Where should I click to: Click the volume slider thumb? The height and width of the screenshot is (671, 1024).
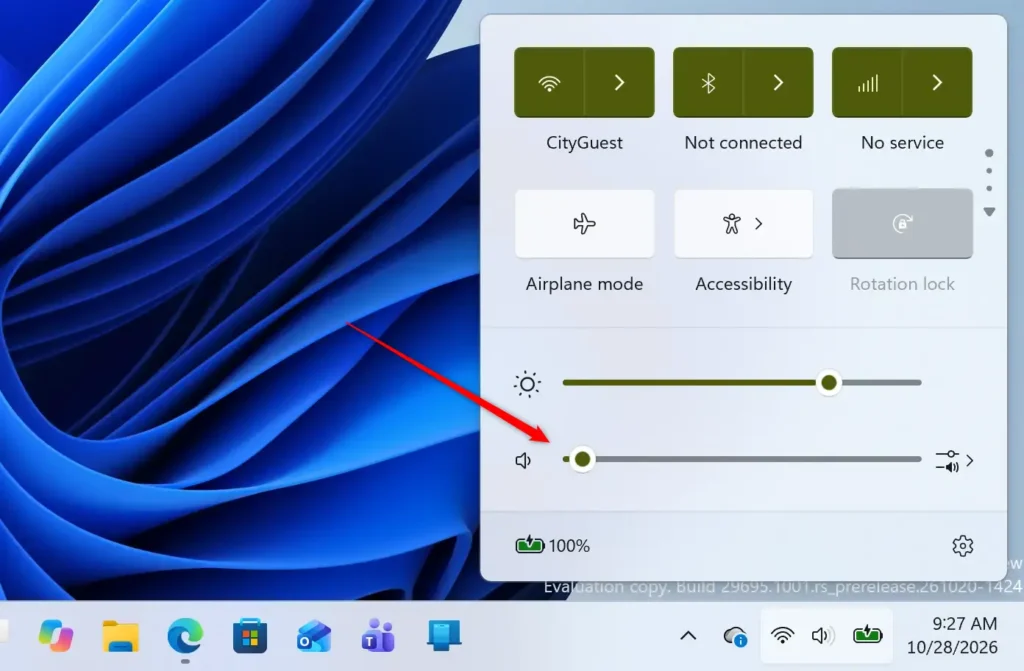tap(582, 459)
